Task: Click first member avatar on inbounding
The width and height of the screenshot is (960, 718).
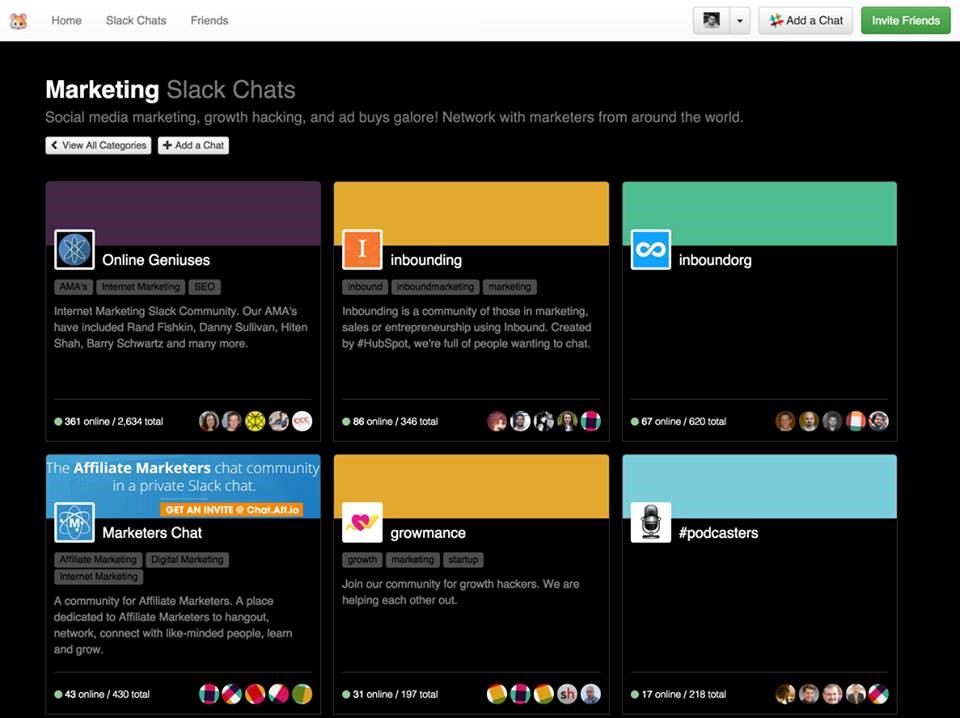Action: point(497,421)
